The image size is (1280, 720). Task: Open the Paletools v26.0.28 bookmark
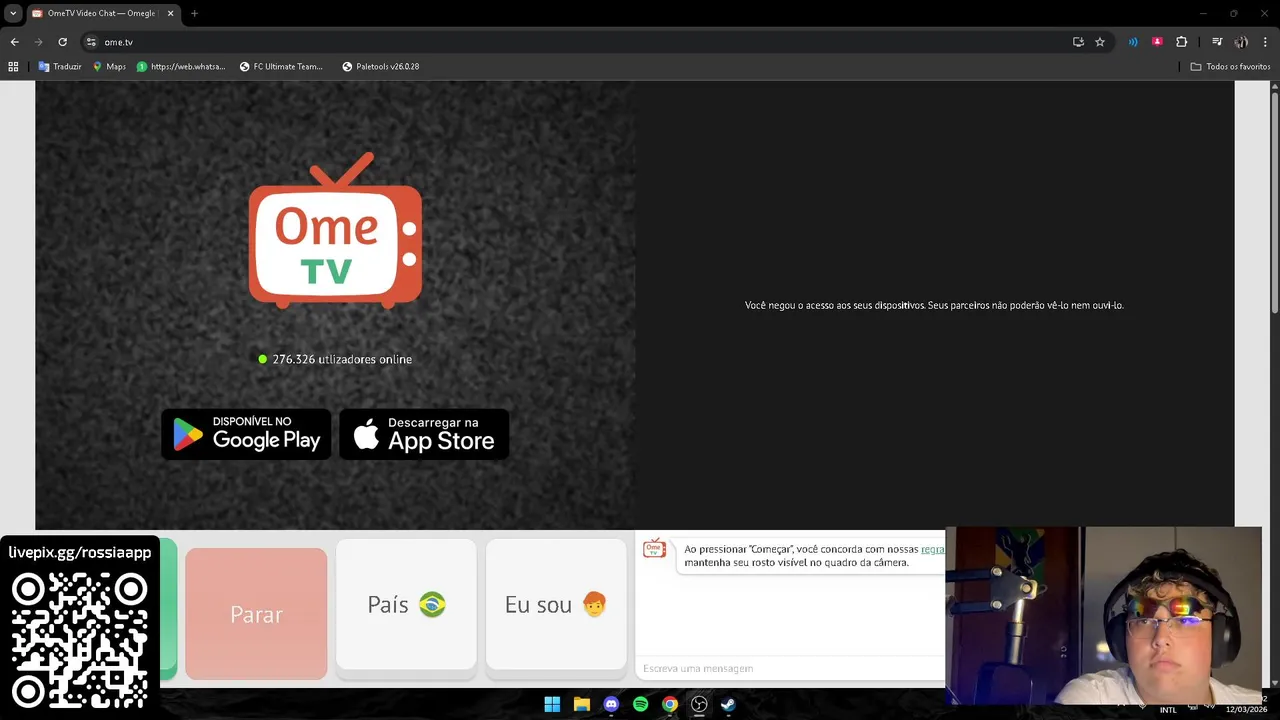coord(380,66)
